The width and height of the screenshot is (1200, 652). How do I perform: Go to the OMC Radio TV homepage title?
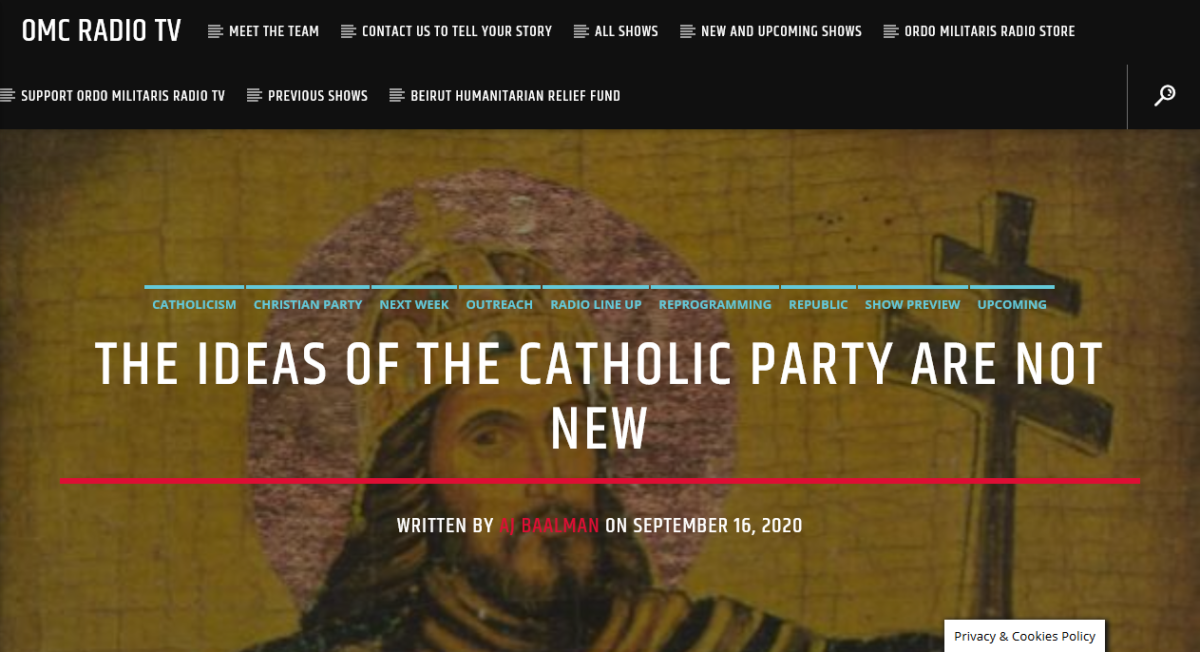(102, 31)
